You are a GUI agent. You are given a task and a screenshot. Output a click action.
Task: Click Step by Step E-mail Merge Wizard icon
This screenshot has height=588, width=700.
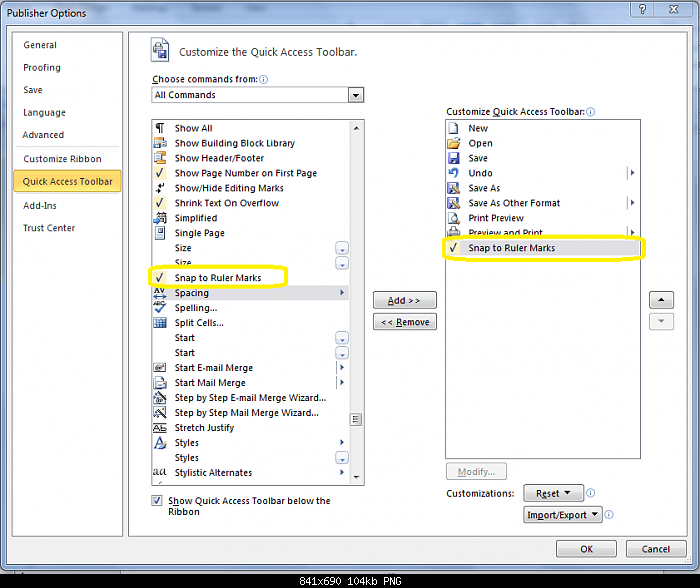coord(160,397)
